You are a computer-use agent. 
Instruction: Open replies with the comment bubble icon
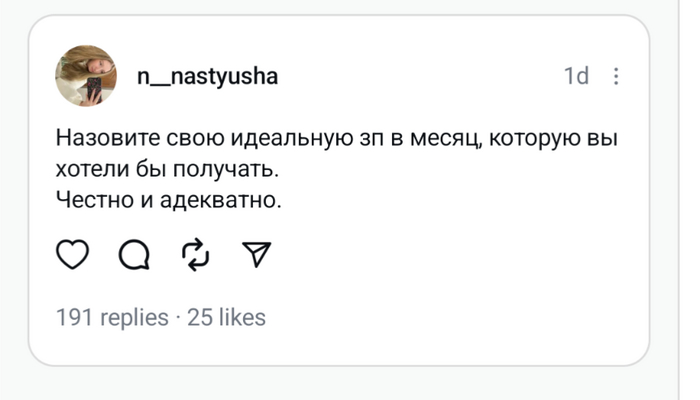(x=133, y=257)
